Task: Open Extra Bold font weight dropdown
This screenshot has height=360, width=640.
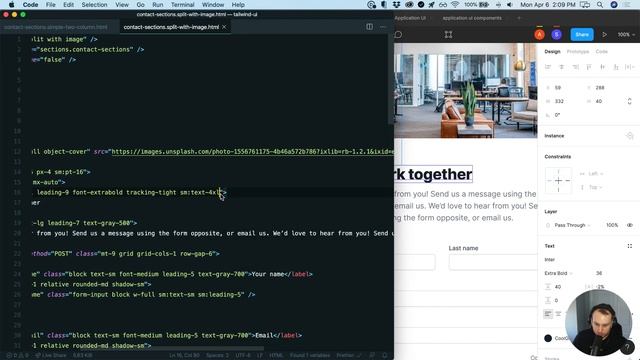Action: point(559,273)
